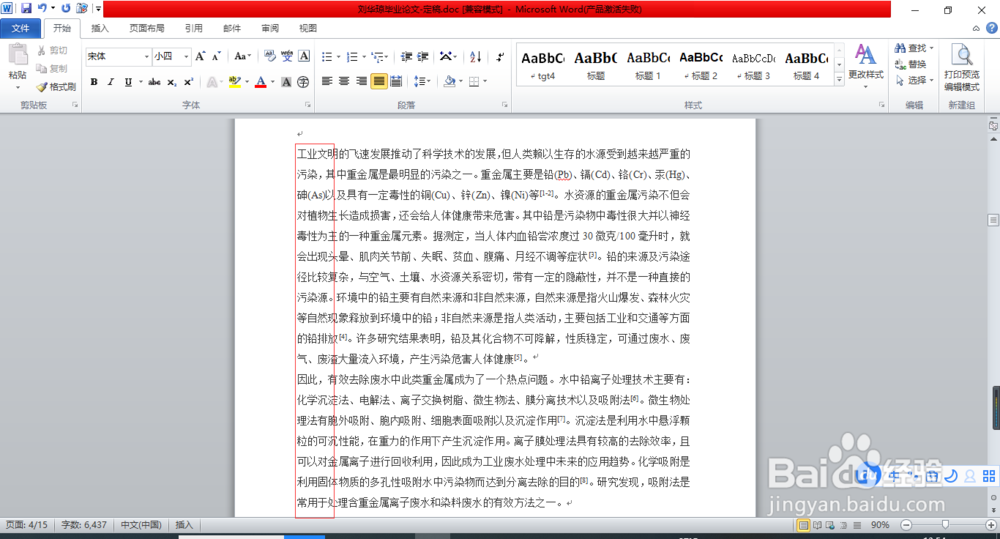Screen dimensions: 1000x539
Task: Click the 90% zoom level indicator
Action: pos(880,525)
